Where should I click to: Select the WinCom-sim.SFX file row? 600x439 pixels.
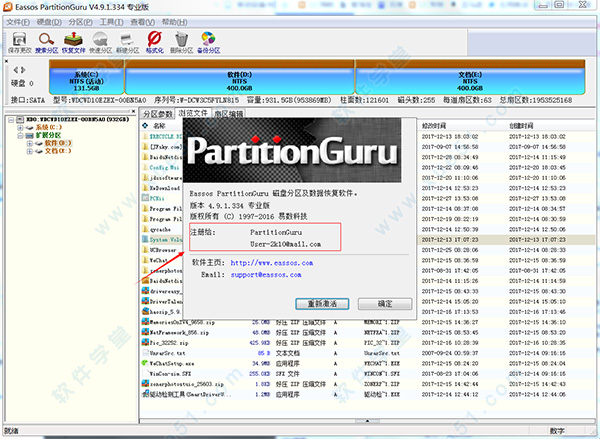coord(367,374)
